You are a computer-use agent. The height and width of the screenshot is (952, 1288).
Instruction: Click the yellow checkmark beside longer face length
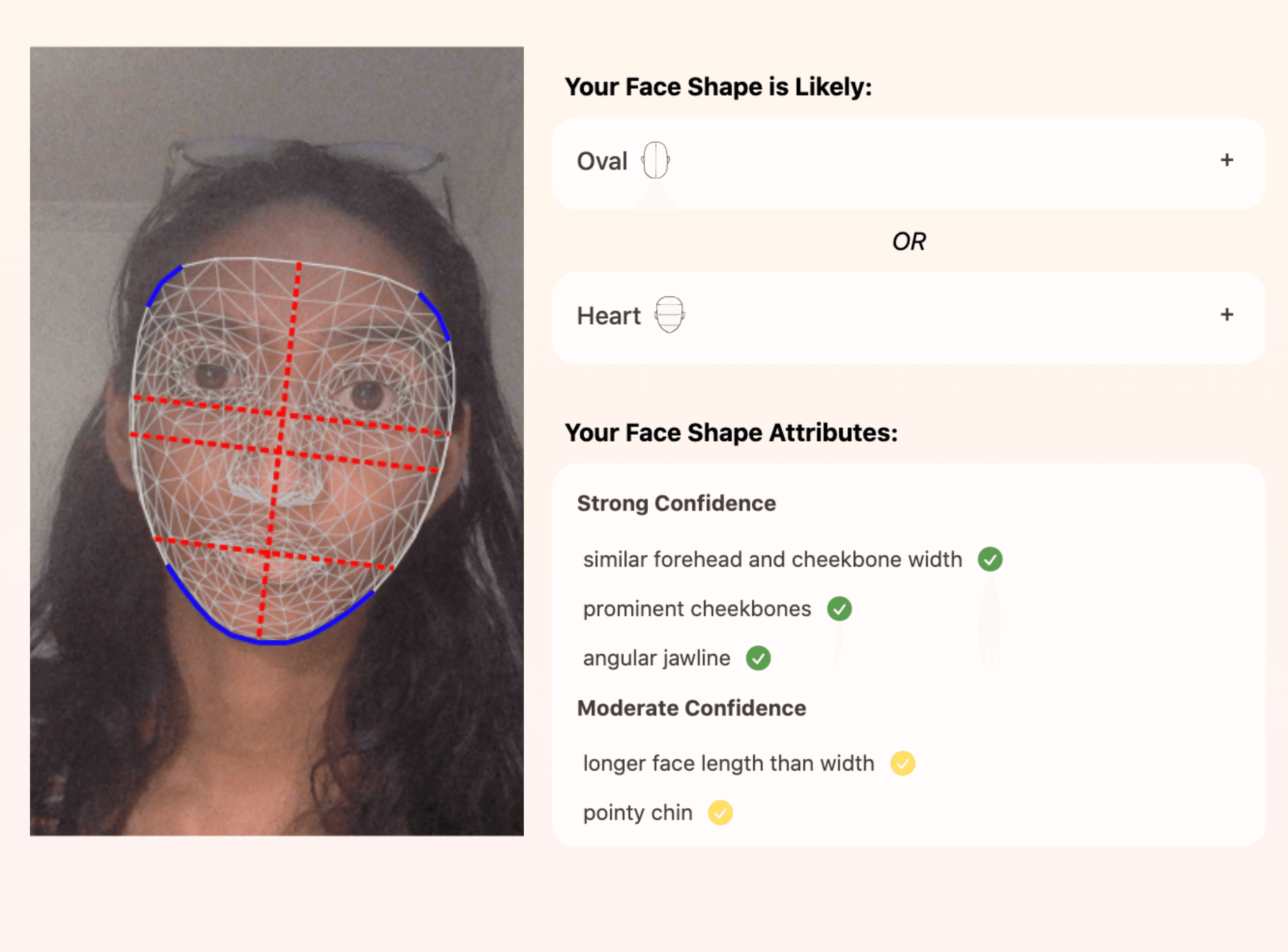click(904, 763)
